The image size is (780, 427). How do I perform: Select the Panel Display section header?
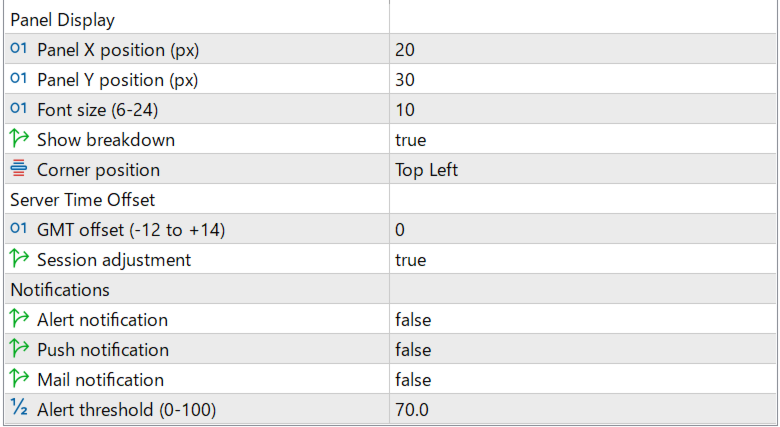click(x=62, y=20)
